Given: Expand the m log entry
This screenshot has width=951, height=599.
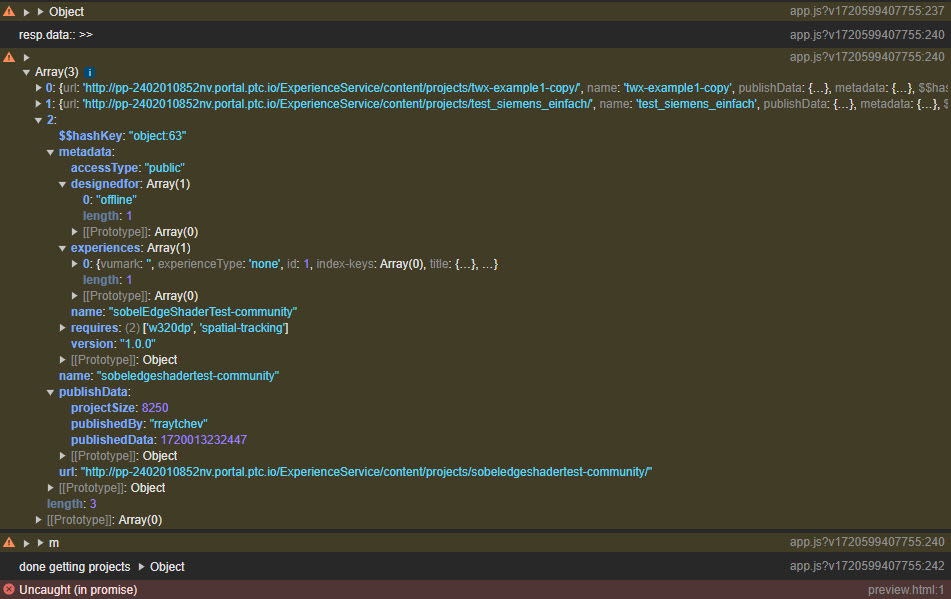Looking at the screenshot, I should pos(40,542).
